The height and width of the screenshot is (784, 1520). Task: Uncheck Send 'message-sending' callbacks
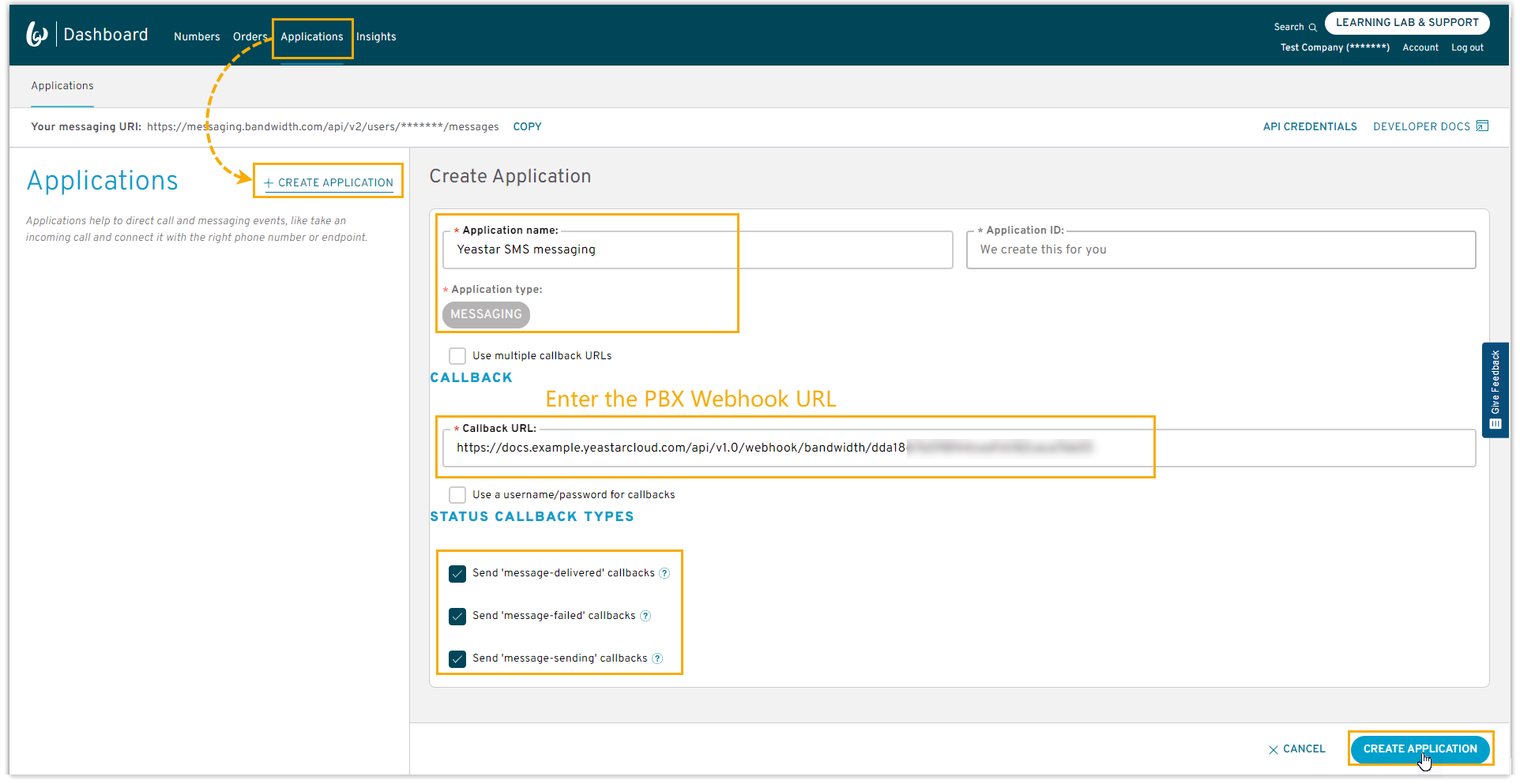[x=457, y=659]
